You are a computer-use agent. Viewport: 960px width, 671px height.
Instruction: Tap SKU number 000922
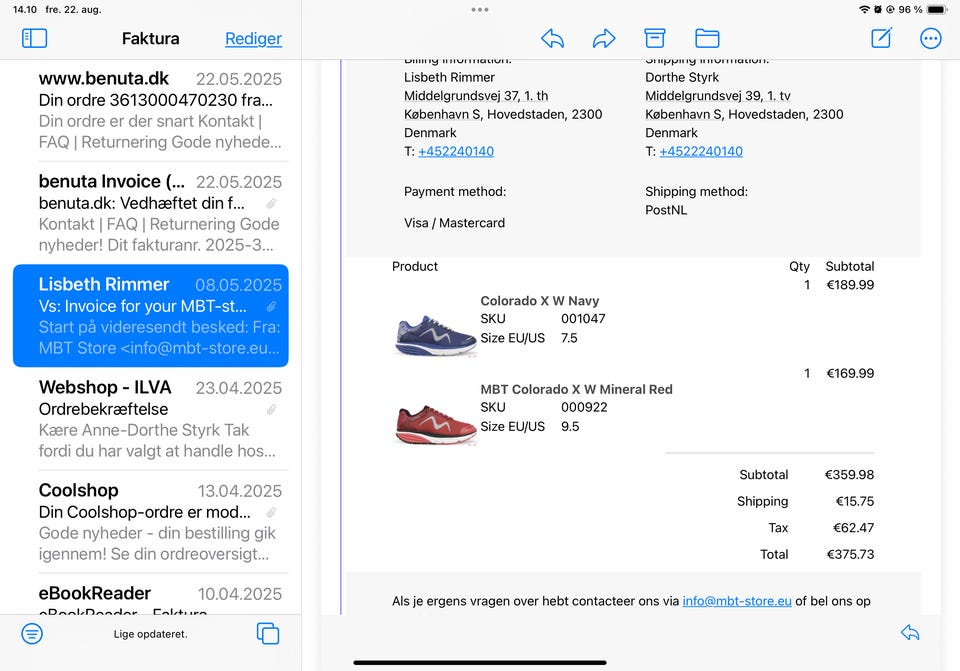click(584, 407)
